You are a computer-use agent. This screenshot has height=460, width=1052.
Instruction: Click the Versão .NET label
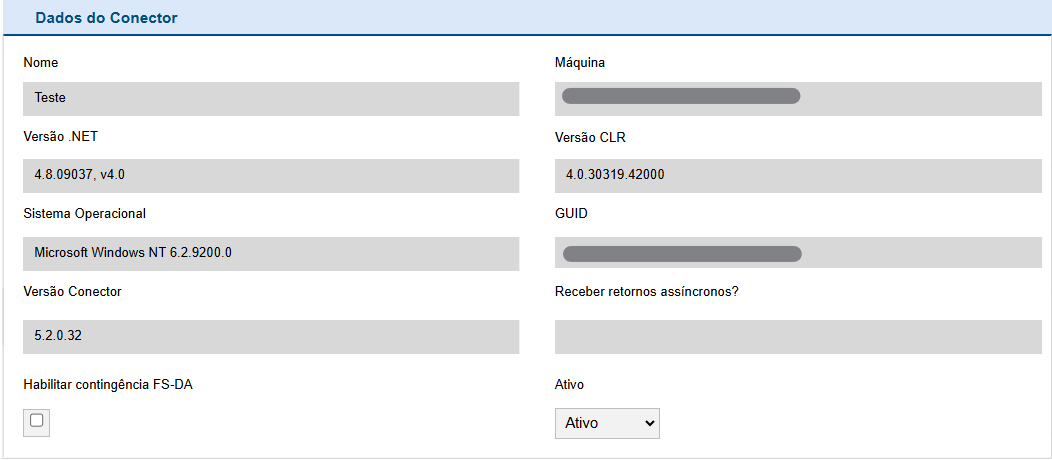pos(60,137)
